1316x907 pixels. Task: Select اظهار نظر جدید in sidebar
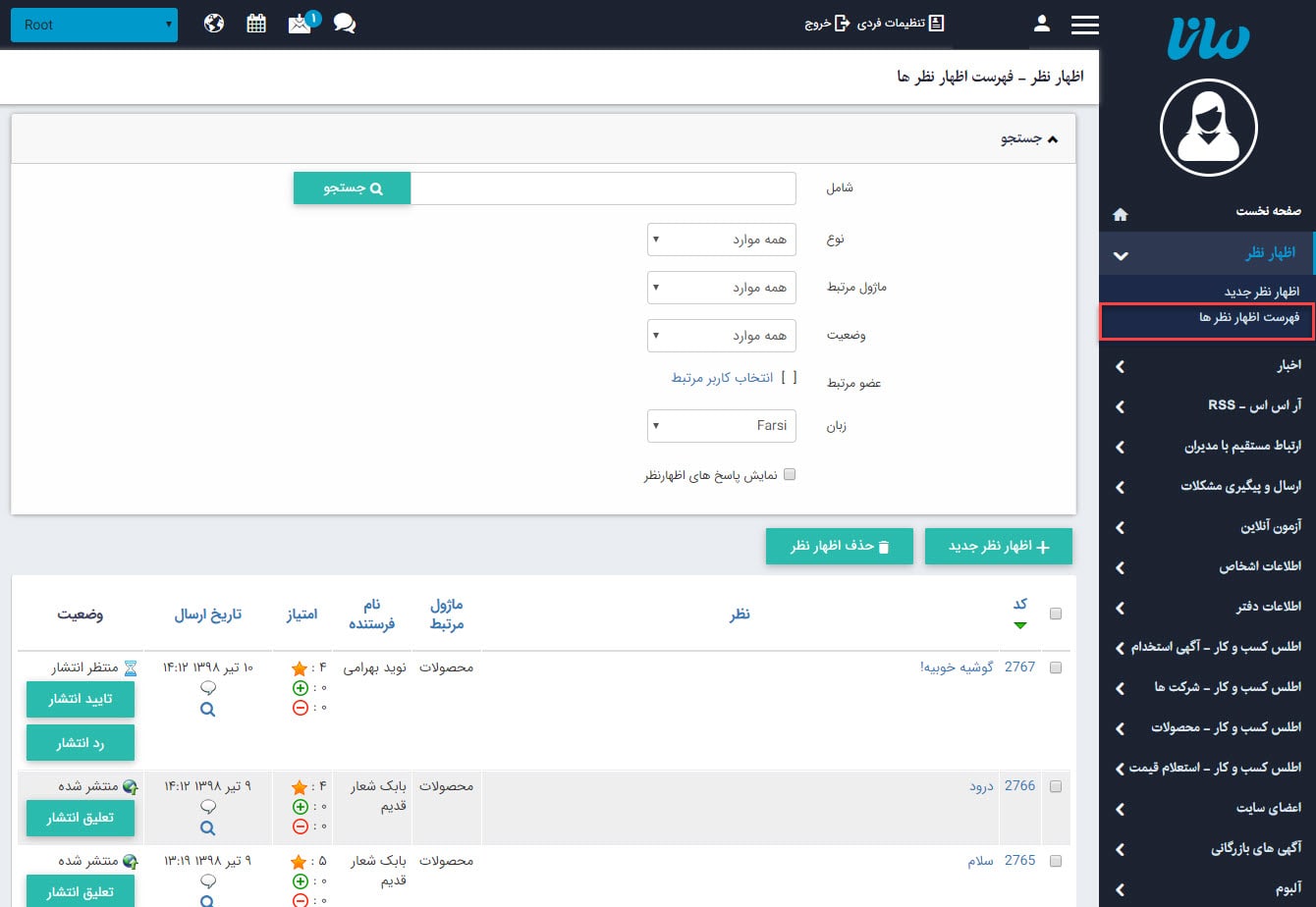1261,292
